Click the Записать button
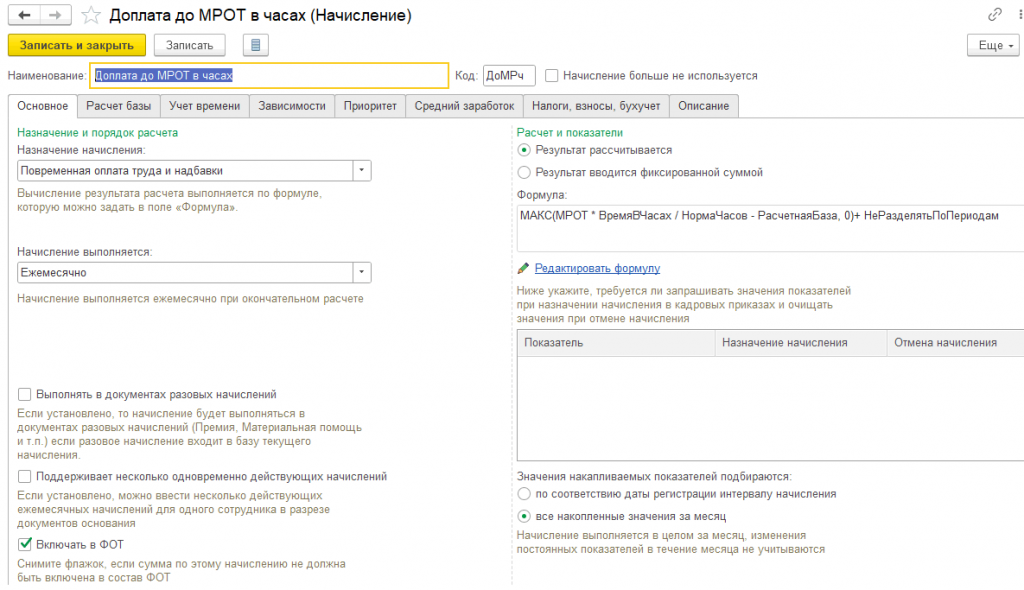1024x590 pixels. click(189, 45)
